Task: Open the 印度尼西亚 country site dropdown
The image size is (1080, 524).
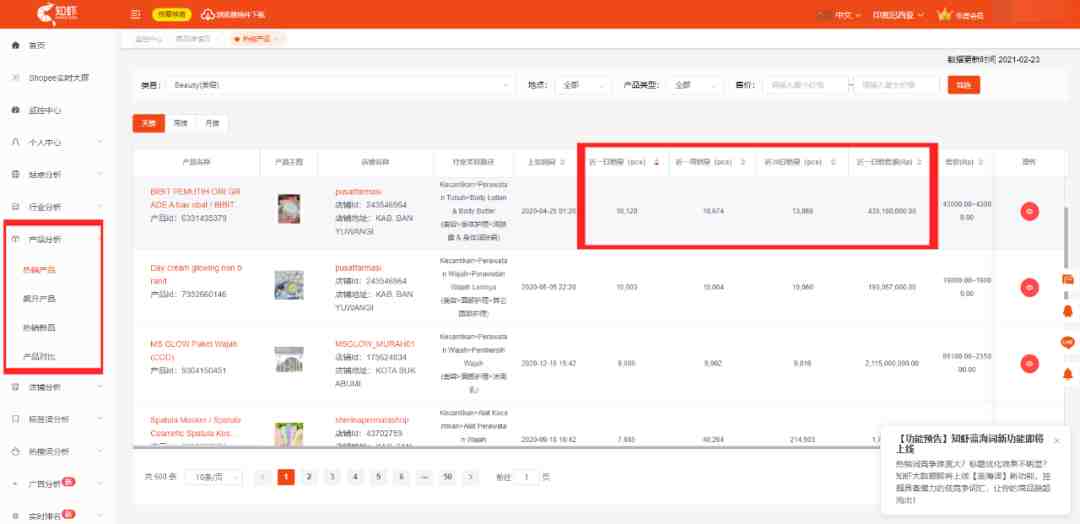Action: pos(897,14)
